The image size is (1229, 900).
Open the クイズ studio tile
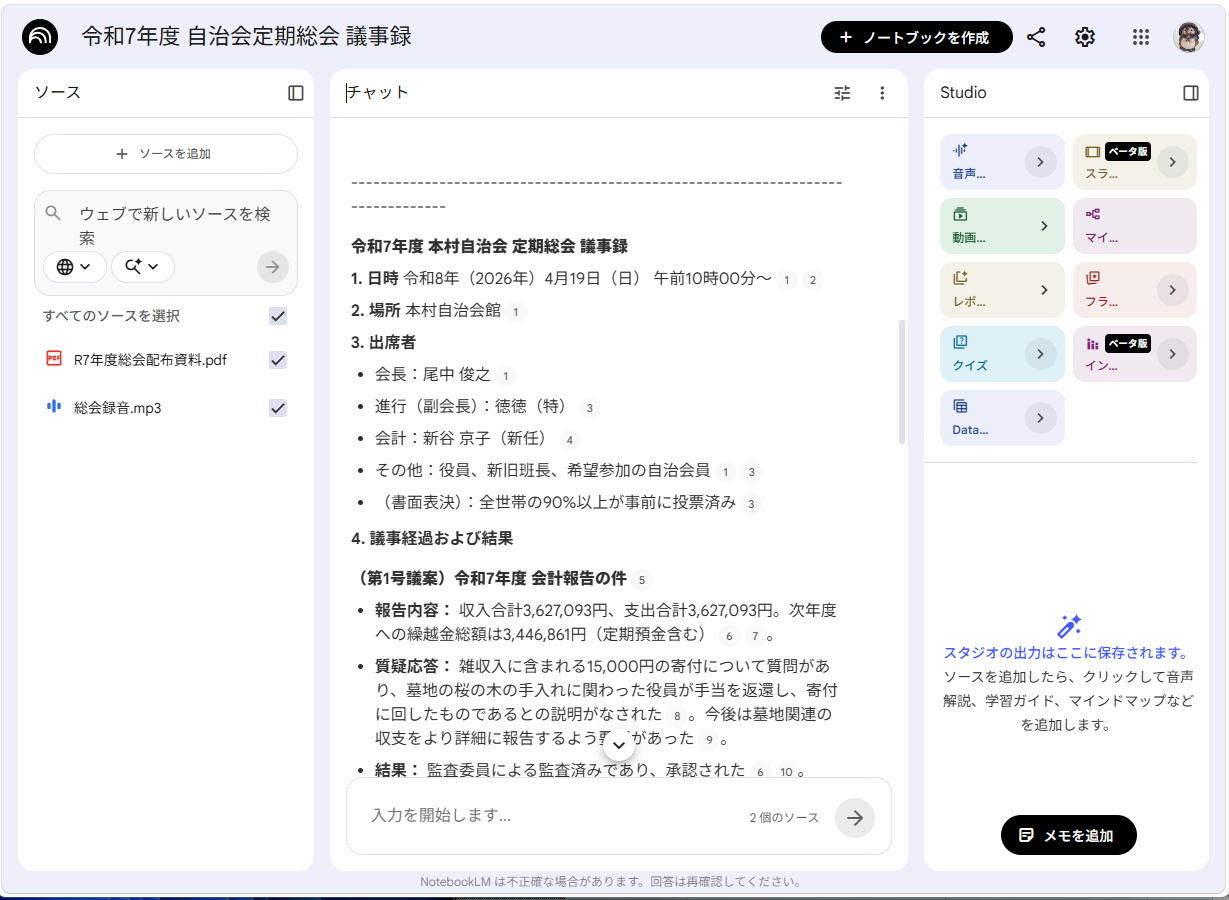click(x=1002, y=354)
